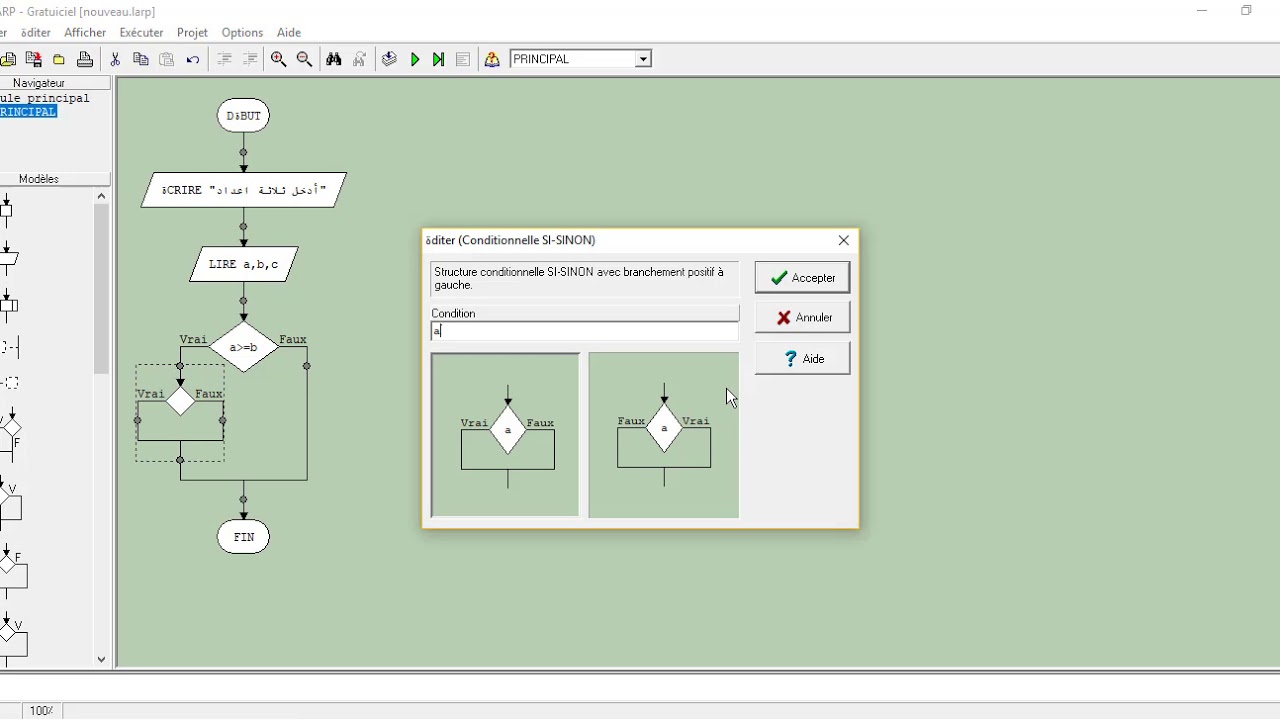Image resolution: width=1280 pixels, height=720 pixels.
Task: Select the parallelogram input/output model
Action: pyautogui.click(x=8, y=258)
